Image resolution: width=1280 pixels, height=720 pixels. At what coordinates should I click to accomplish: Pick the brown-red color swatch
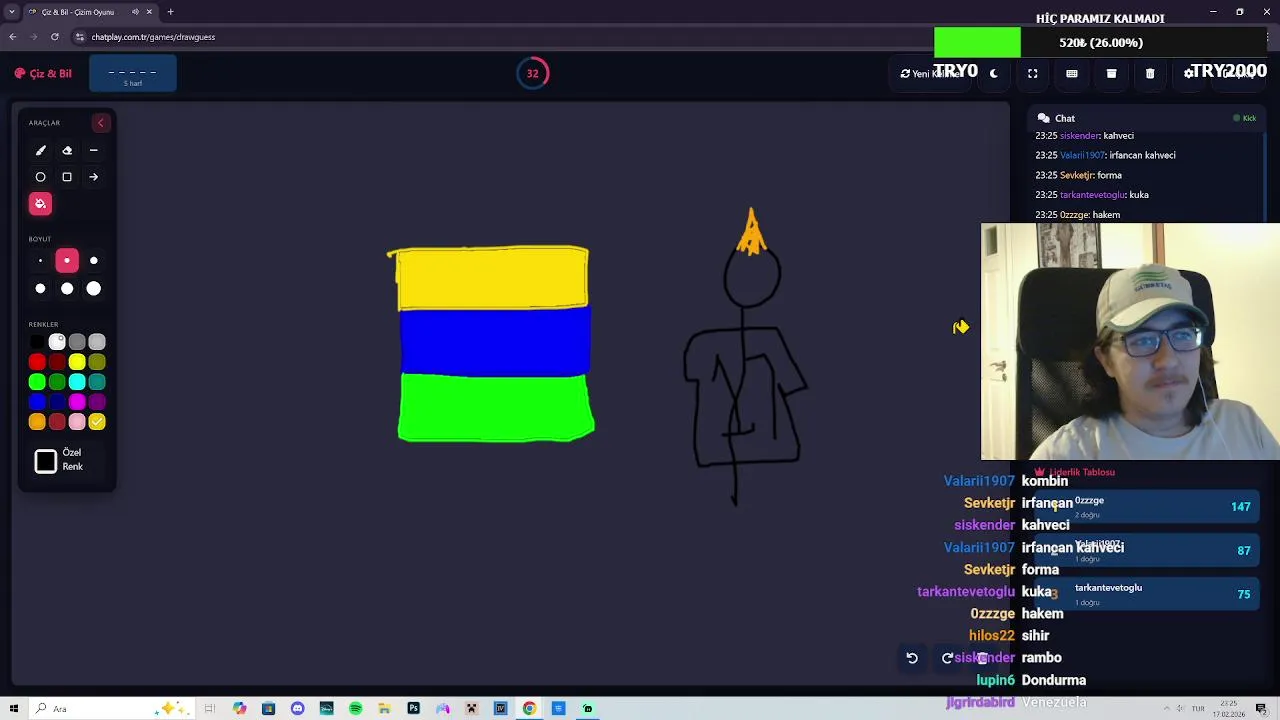pyautogui.click(x=57, y=422)
